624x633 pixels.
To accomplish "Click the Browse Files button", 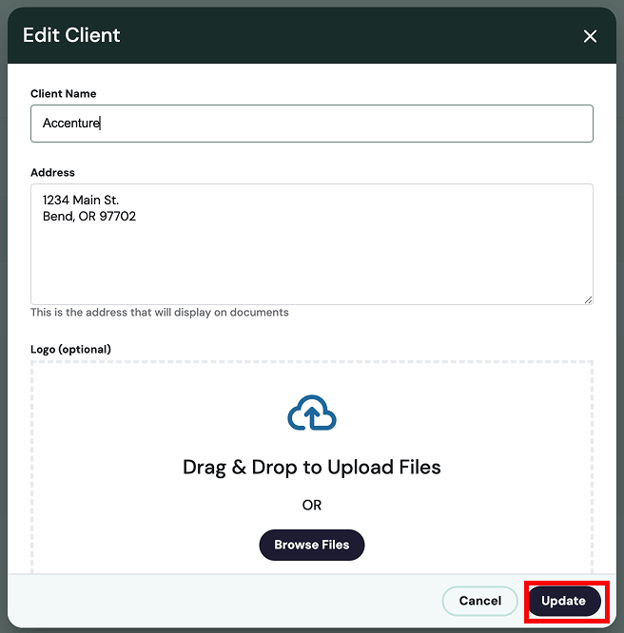I will pyautogui.click(x=312, y=545).
